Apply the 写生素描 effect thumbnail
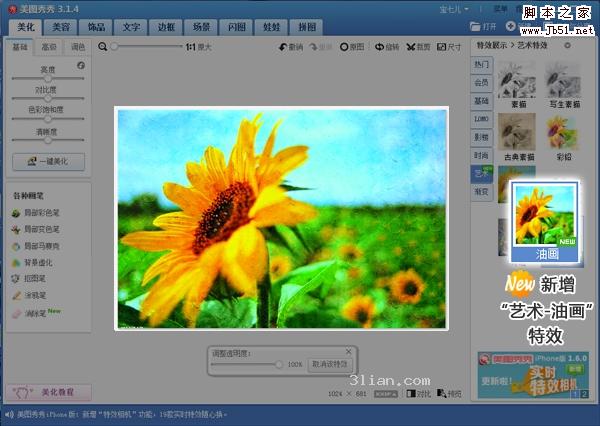This screenshot has height=426, width=600. tap(564, 81)
